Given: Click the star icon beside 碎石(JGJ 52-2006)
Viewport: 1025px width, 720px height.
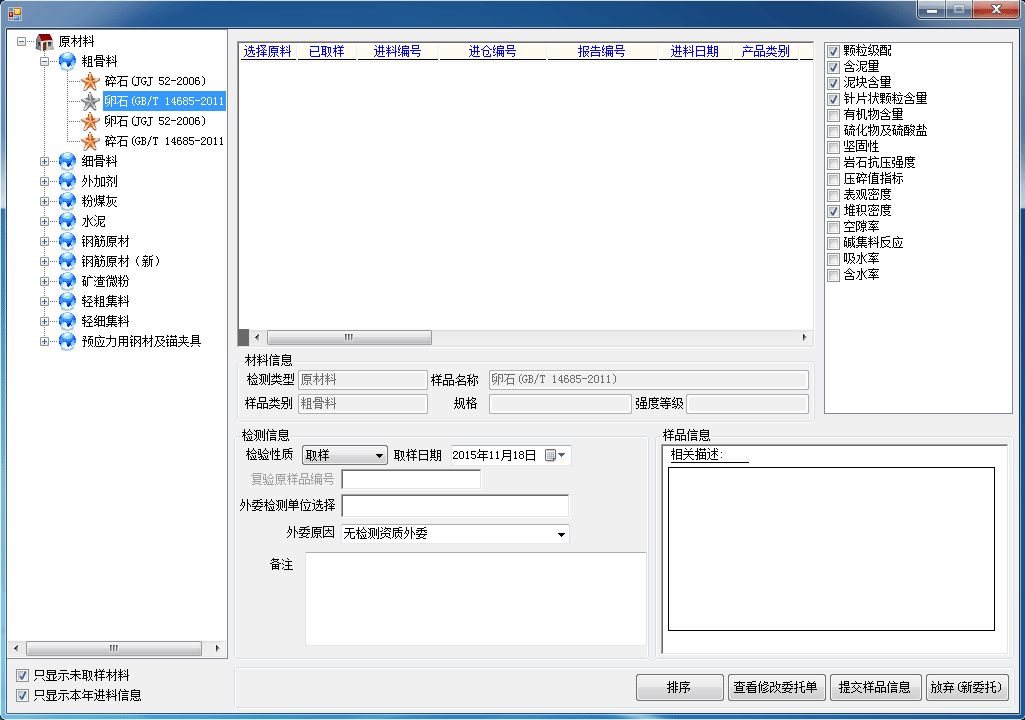Looking at the screenshot, I should 90,82.
